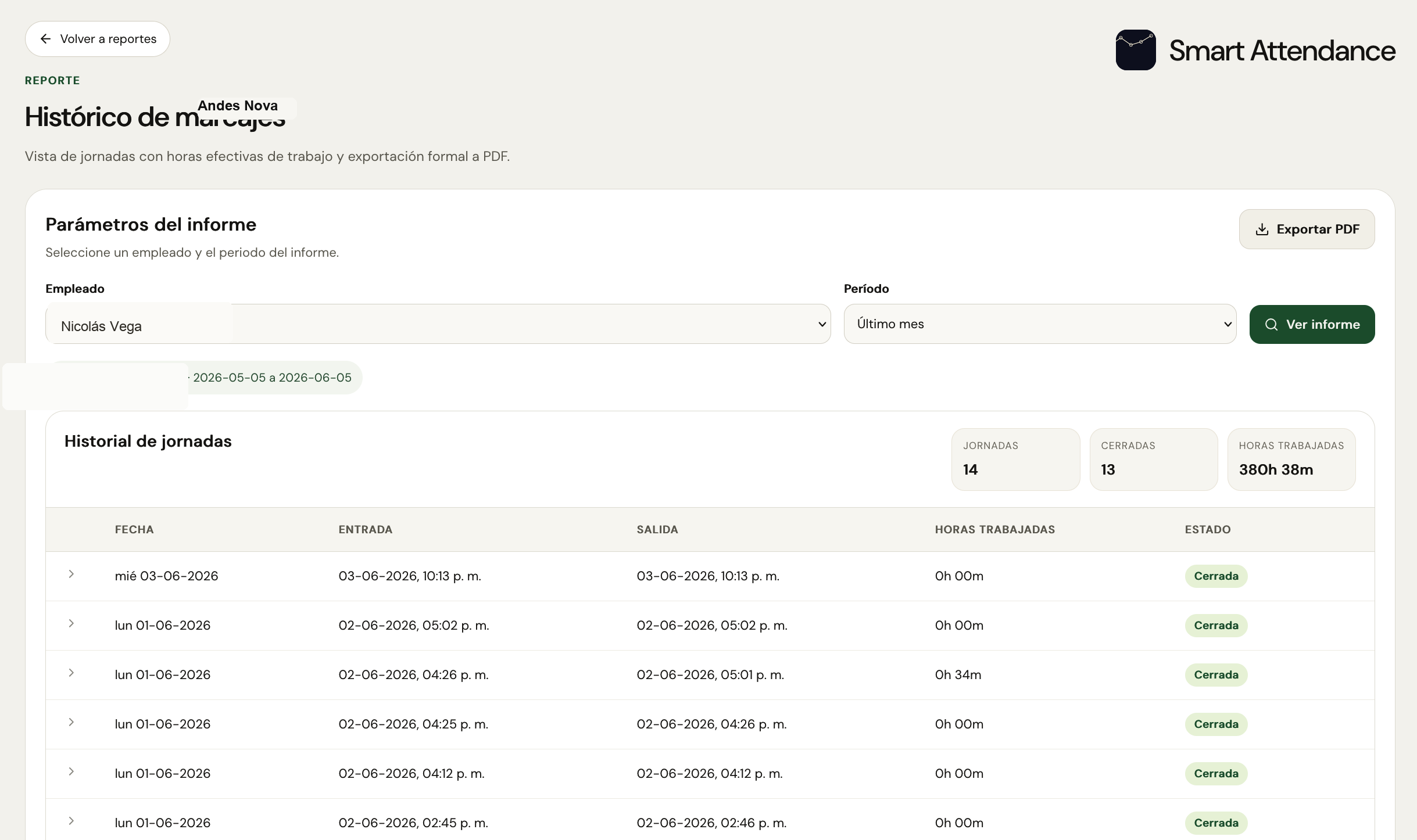1417x840 pixels.
Task: Click the date range chip 2026-05-05 a 2026-06-05
Action: click(x=272, y=378)
